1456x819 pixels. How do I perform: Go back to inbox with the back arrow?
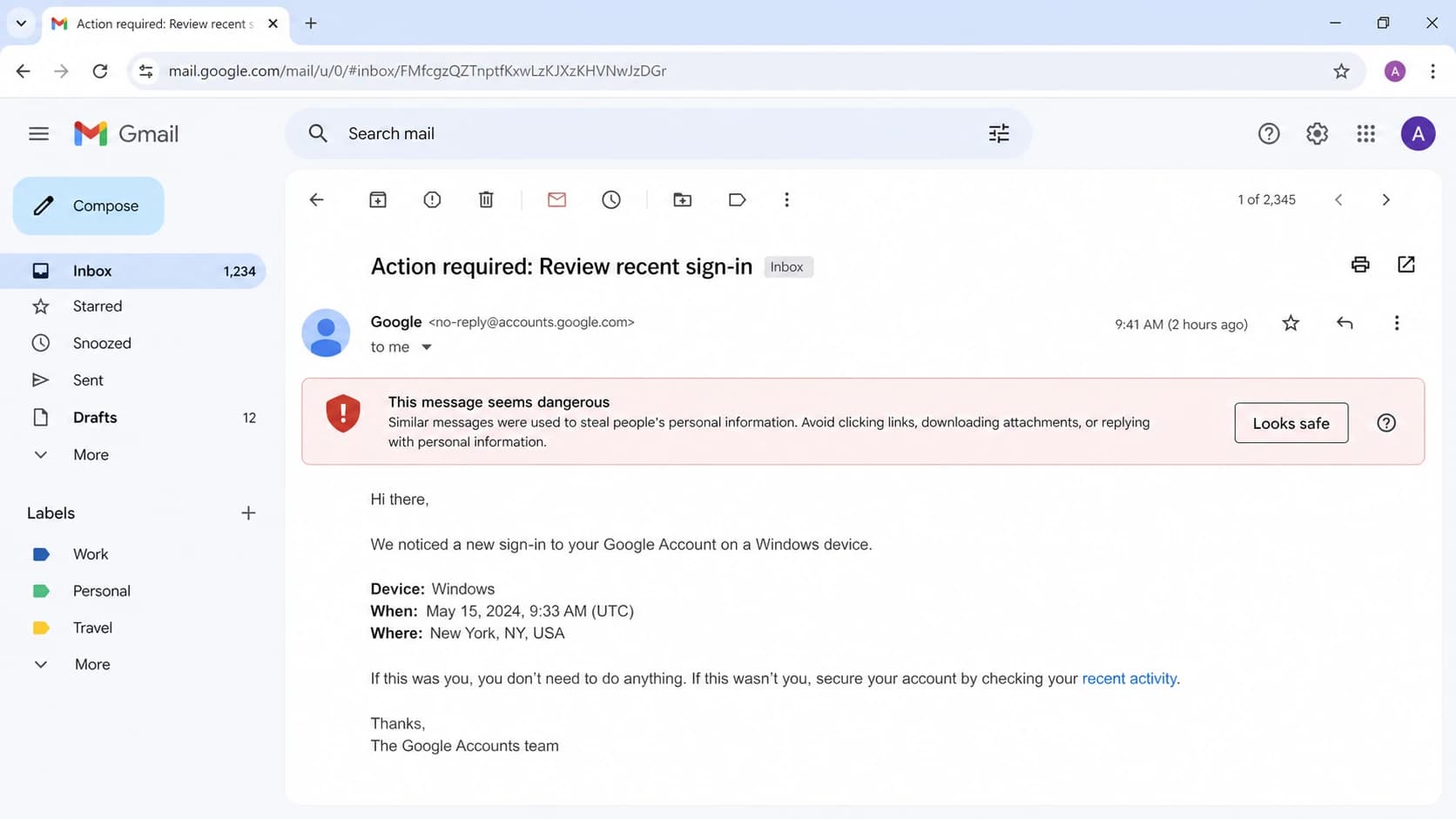pos(316,199)
